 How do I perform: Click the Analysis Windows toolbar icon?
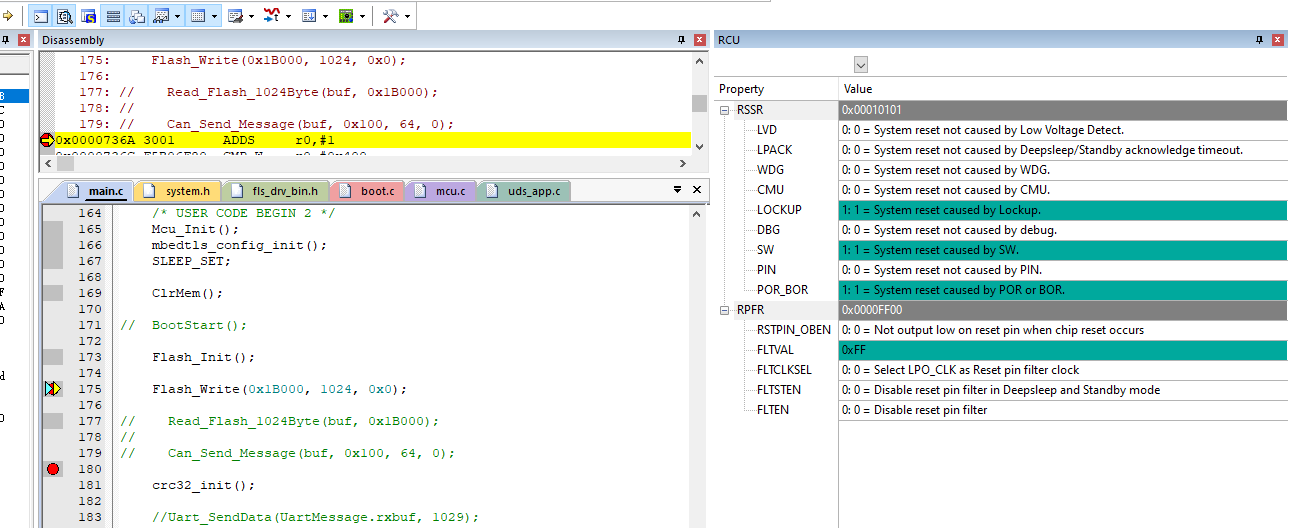(272, 16)
